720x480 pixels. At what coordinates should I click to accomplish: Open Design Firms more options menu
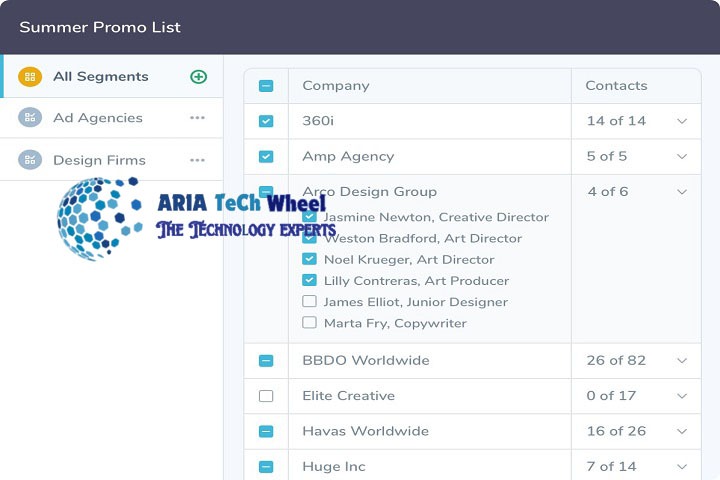[x=197, y=160]
